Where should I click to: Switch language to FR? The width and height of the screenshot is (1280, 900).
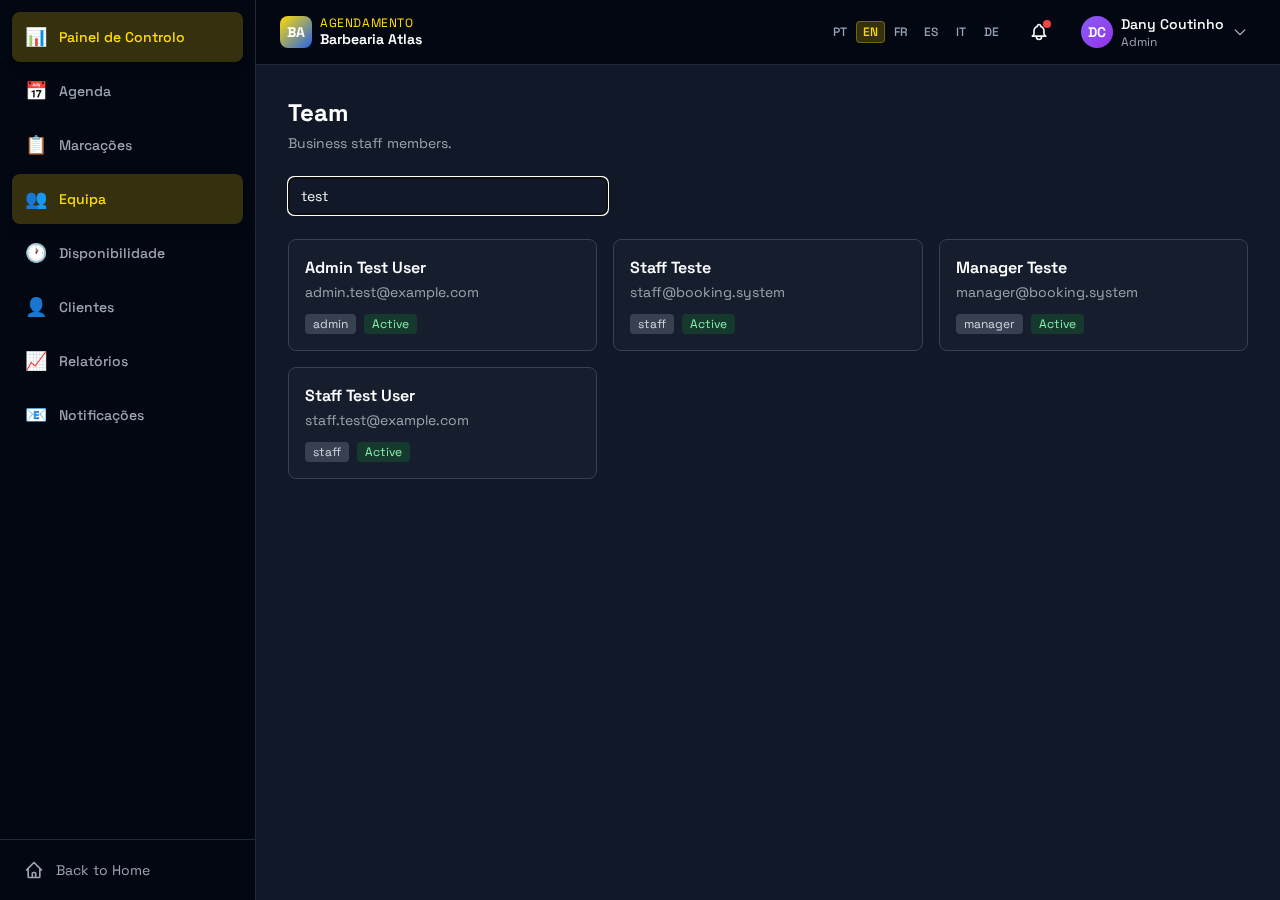click(901, 32)
